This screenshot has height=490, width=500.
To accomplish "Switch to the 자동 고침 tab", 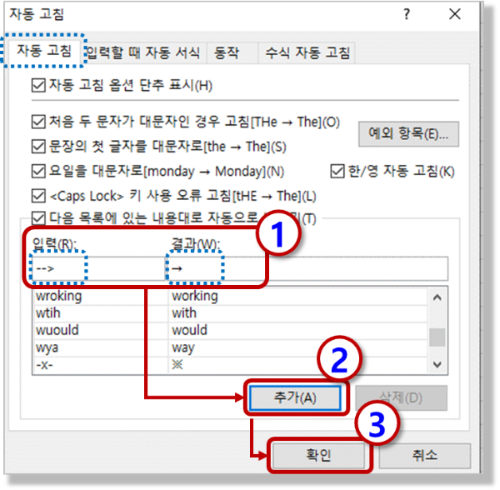I will pyautogui.click(x=44, y=51).
